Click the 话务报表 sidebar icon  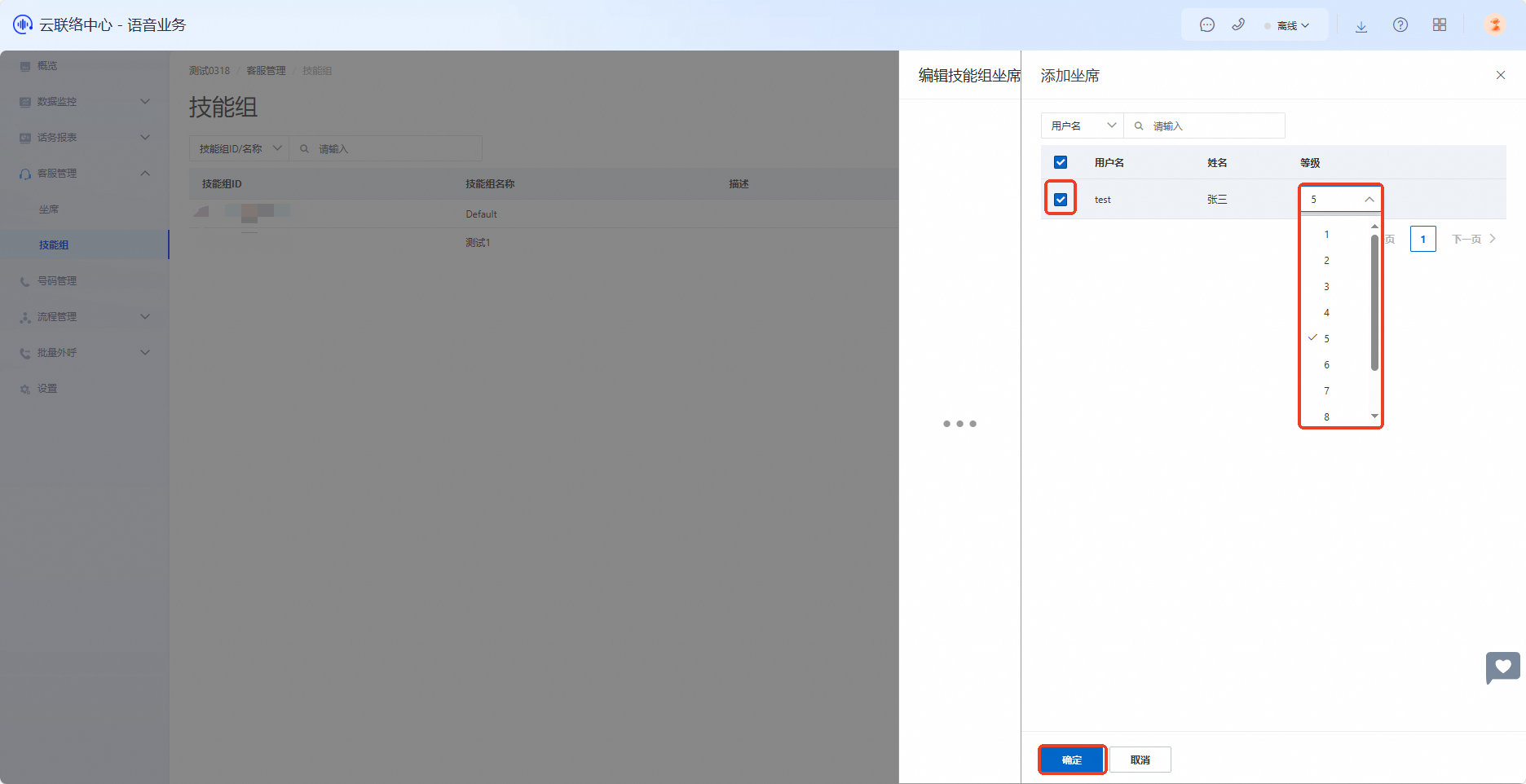[25, 138]
